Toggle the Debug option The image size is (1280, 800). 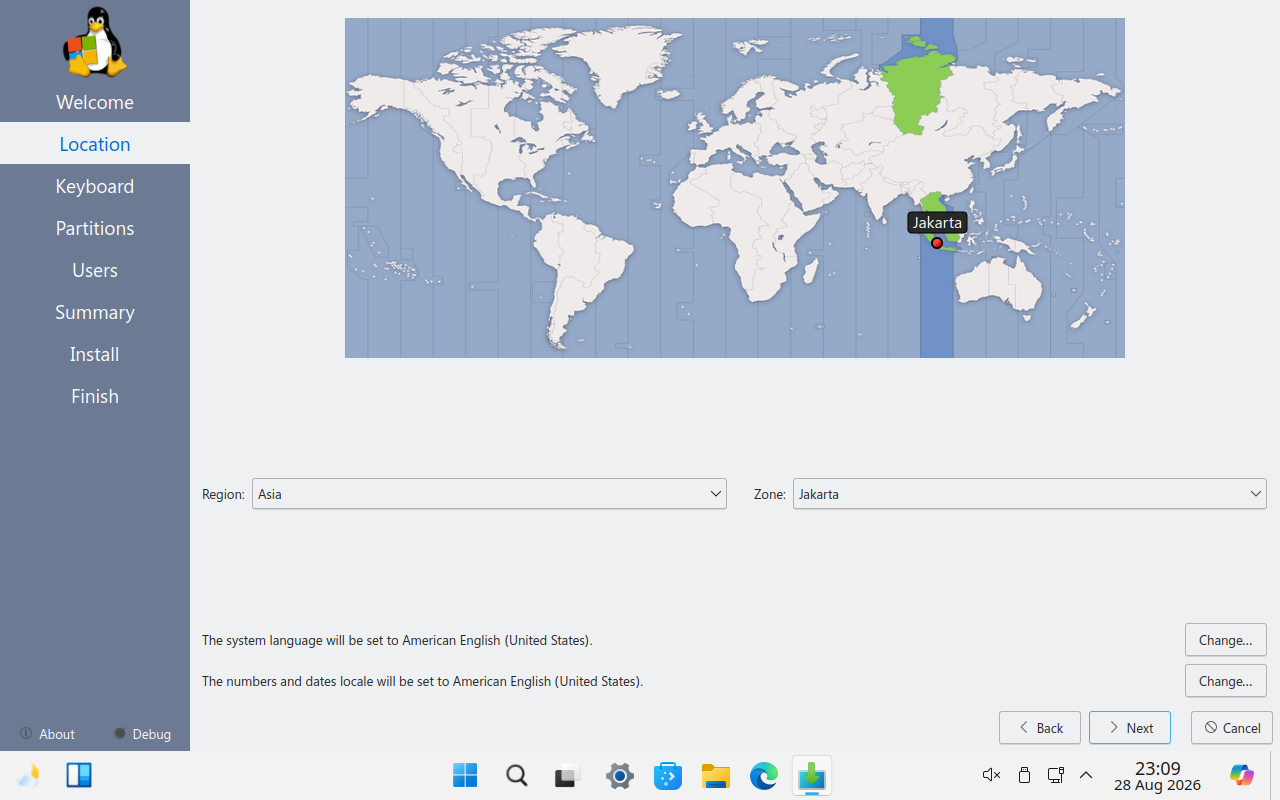click(x=142, y=734)
